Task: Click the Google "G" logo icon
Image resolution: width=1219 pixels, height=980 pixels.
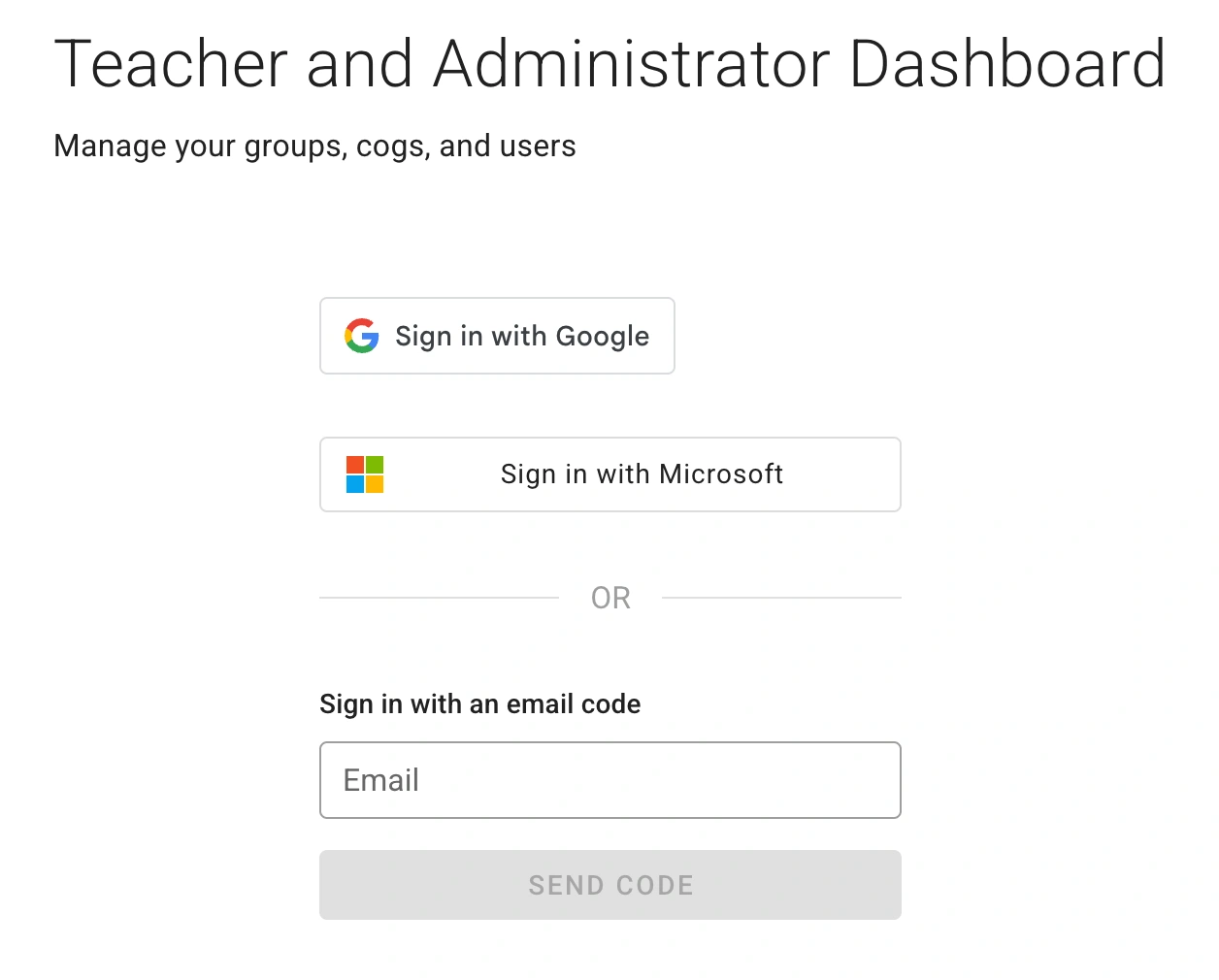Action: (x=361, y=336)
